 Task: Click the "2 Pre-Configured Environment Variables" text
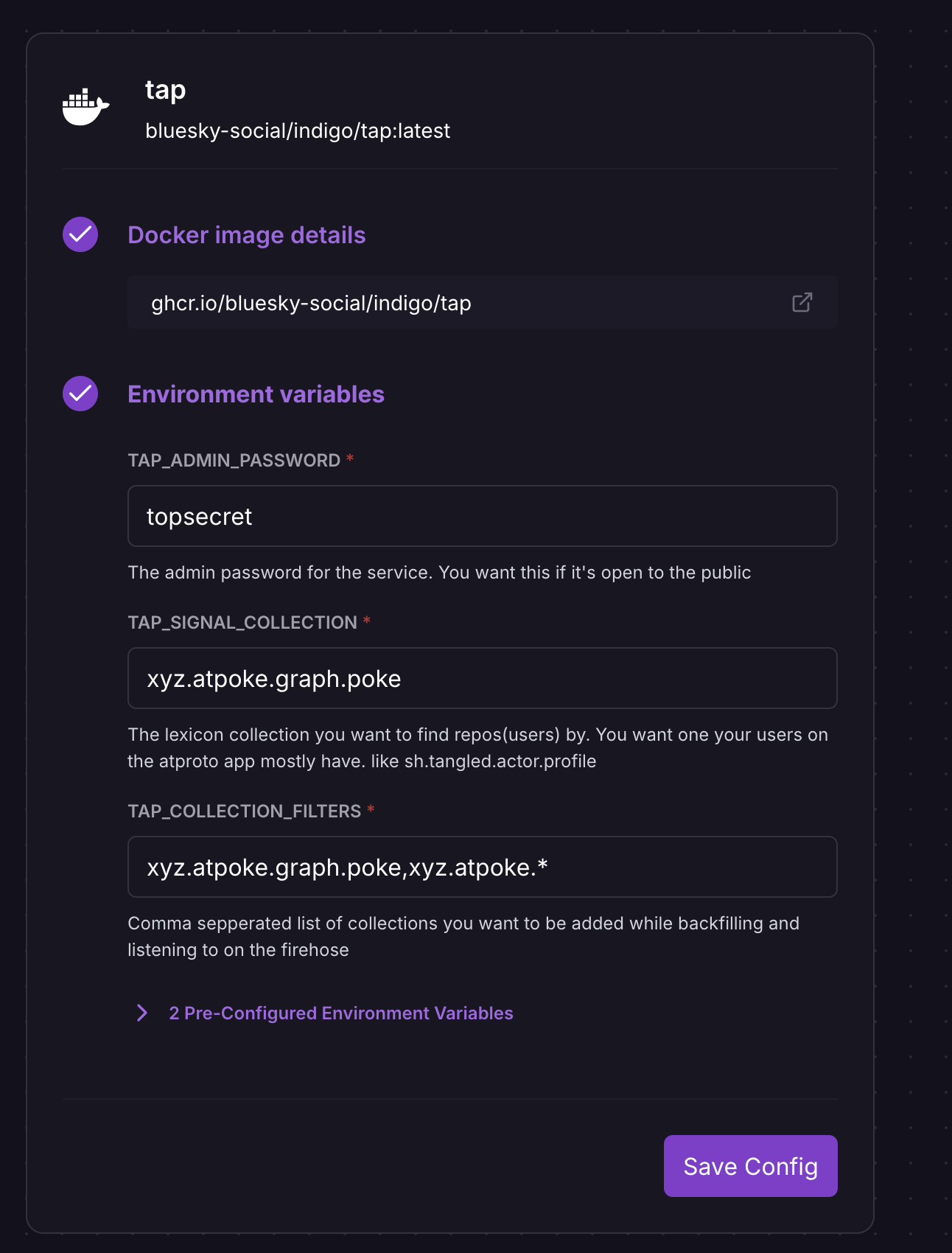(340, 1013)
